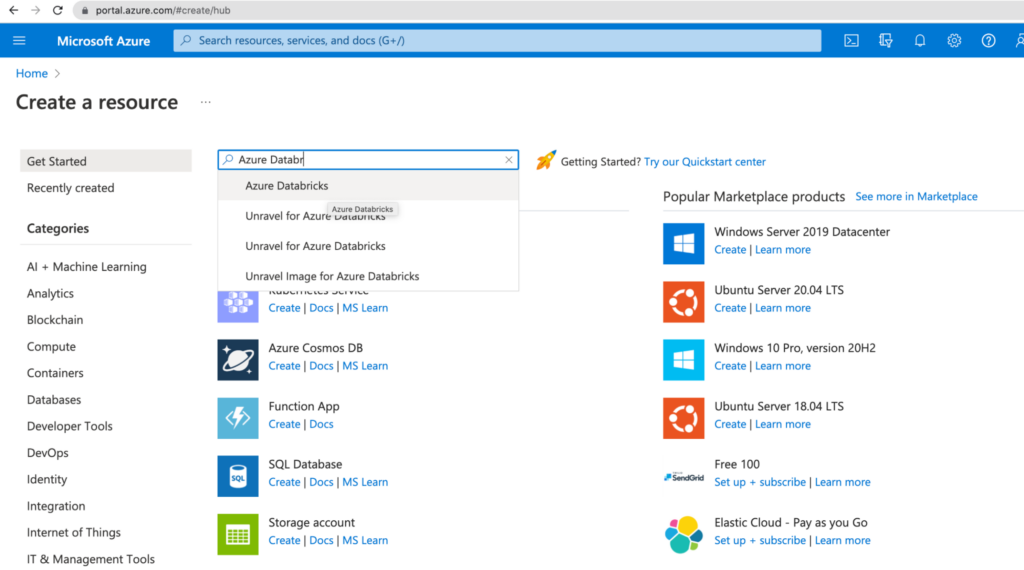Click the Azure Cosmos DB icon
The image size is (1024, 570).
pyautogui.click(x=238, y=360)
